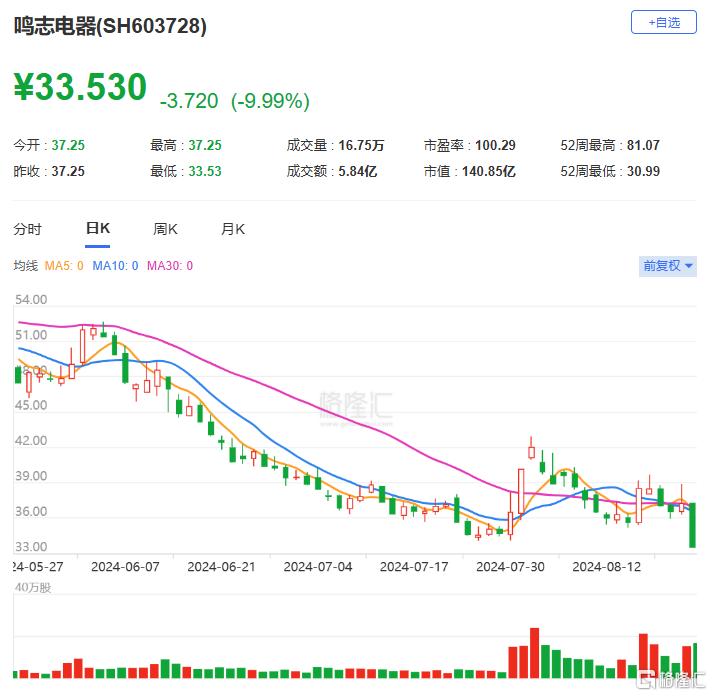Click the 2024-07-17 date axis label
Screen dimensions: 712x696
[x=414, y=567]
